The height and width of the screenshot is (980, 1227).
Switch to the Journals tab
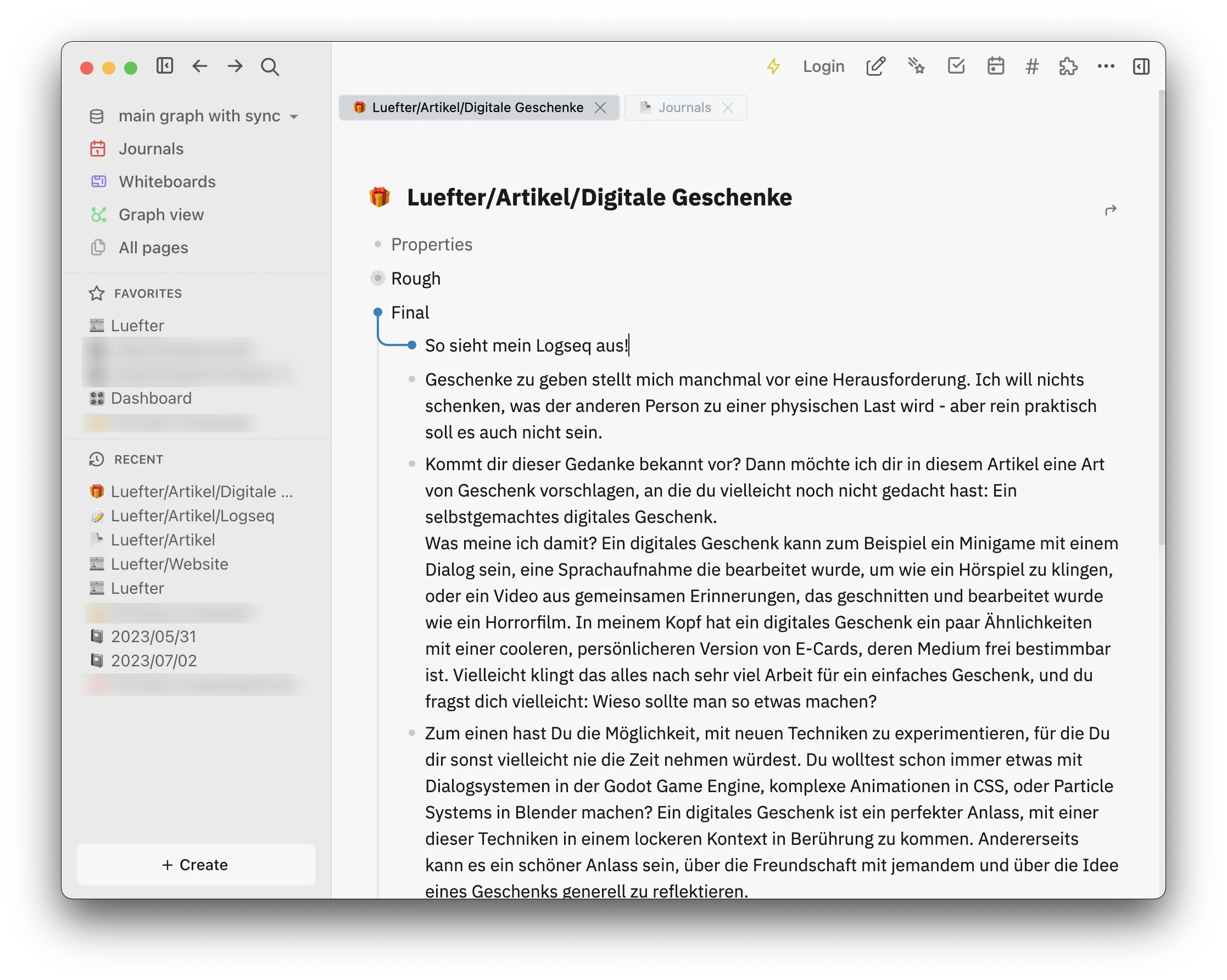[684, 108]
